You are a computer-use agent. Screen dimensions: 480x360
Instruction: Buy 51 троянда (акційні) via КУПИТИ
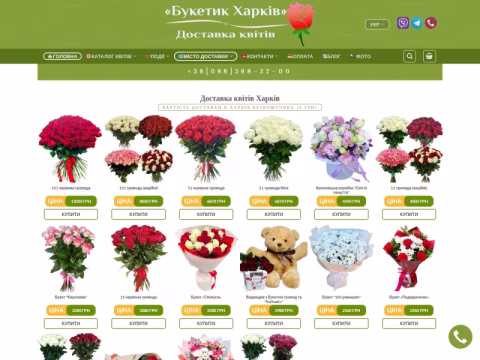[409, 214]
